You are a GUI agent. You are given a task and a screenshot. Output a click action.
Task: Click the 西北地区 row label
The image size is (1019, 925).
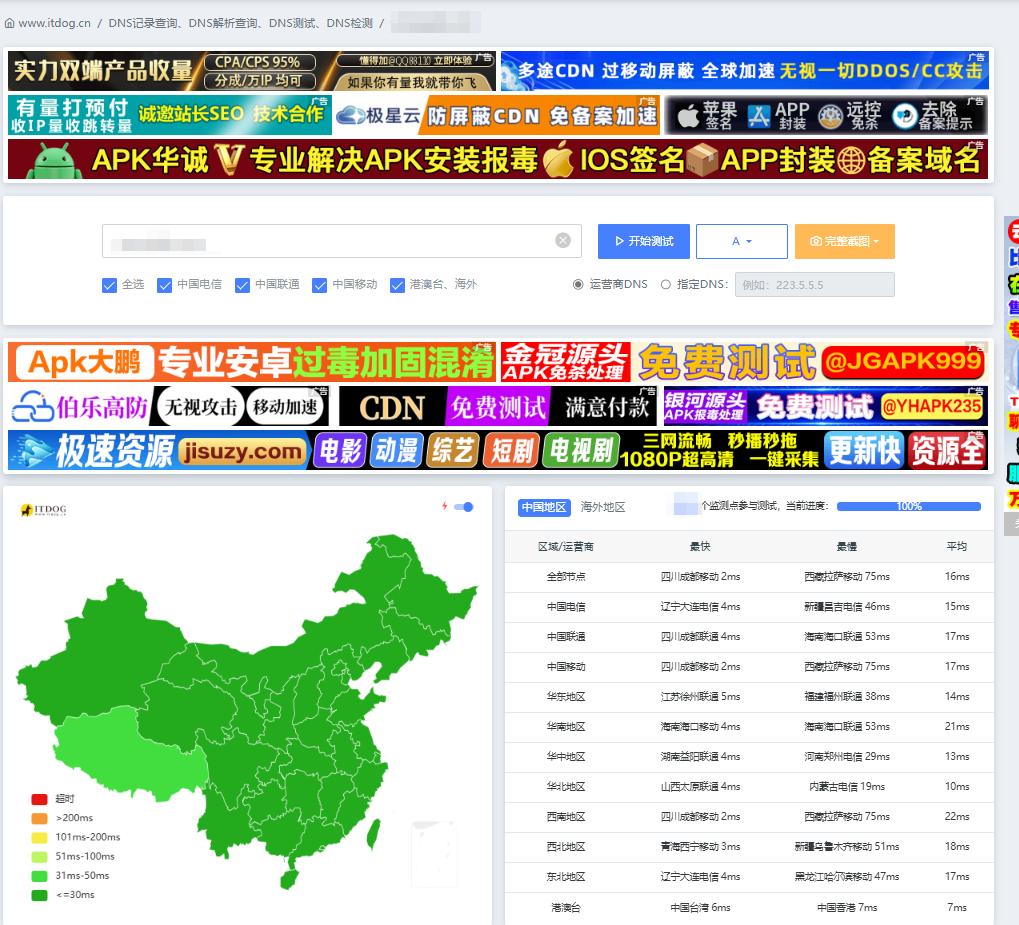tap(565, 847)
